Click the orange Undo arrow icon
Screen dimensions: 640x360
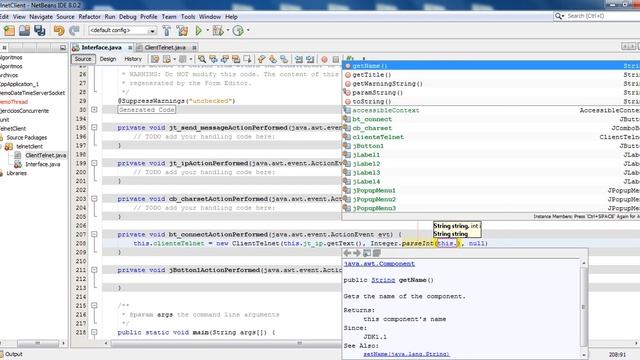[59, 31]
